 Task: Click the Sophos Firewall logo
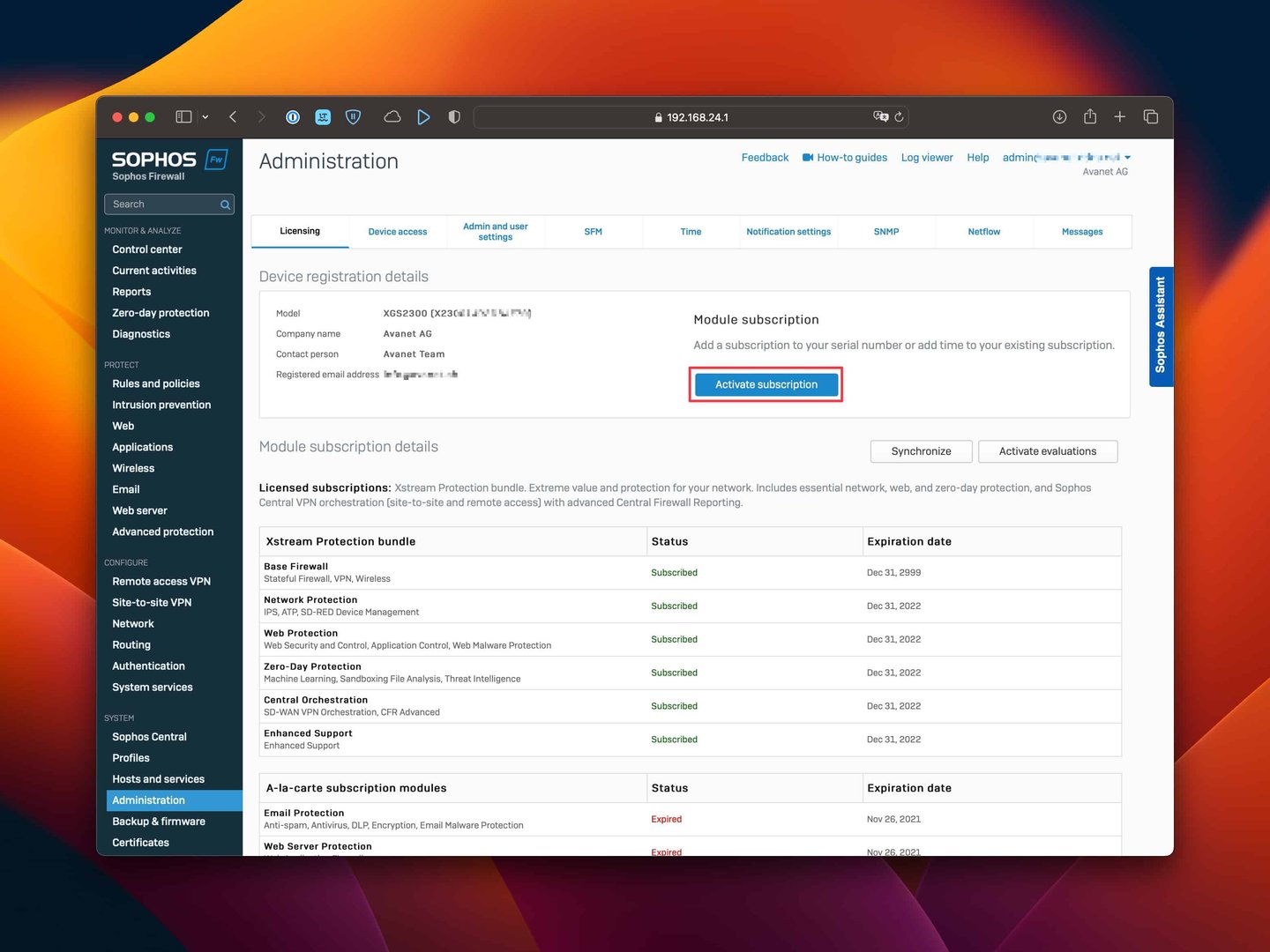tap(169, 164)
